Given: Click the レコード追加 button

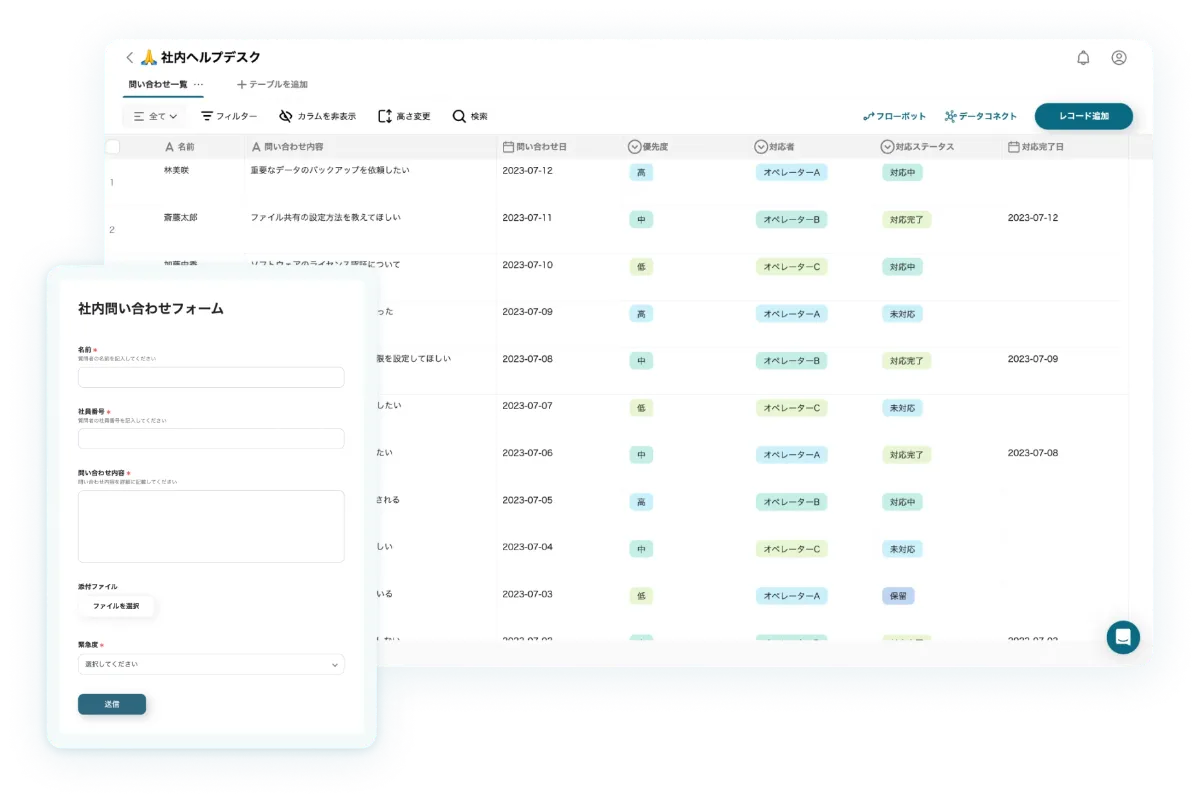Looking at the screenshot, I should point(1084,116).
